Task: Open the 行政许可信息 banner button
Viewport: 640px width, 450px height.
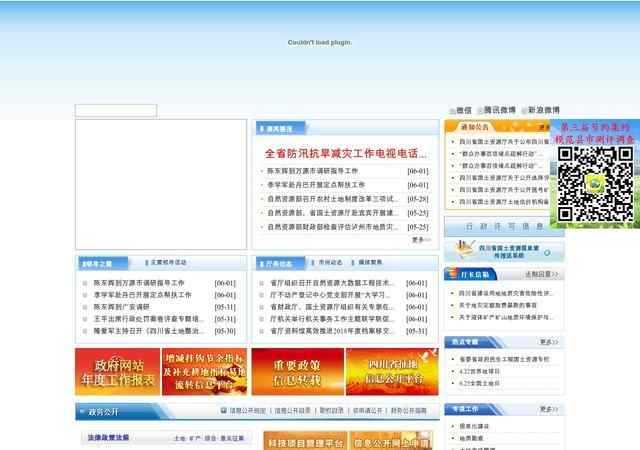Action: tap(504, 227)
